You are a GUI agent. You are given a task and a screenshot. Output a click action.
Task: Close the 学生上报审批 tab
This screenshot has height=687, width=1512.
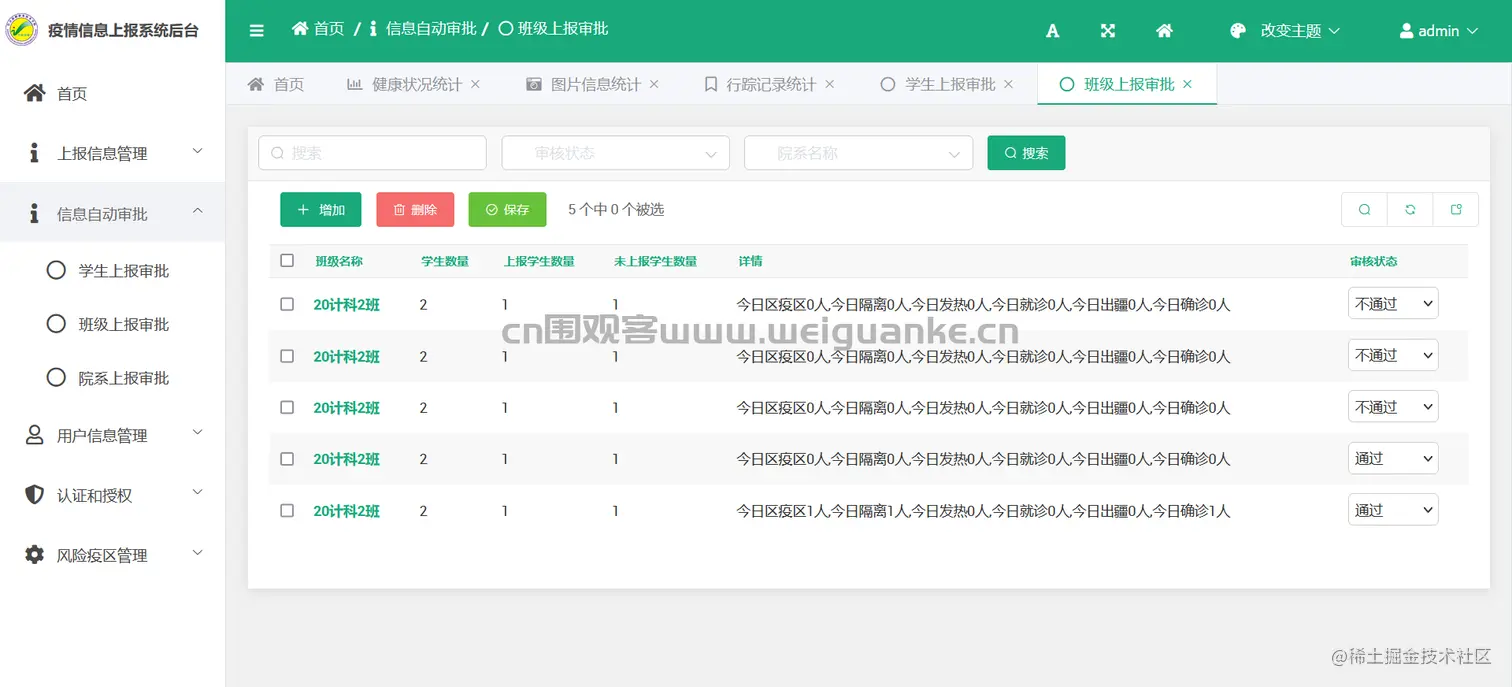click(x=1008, y=84)
